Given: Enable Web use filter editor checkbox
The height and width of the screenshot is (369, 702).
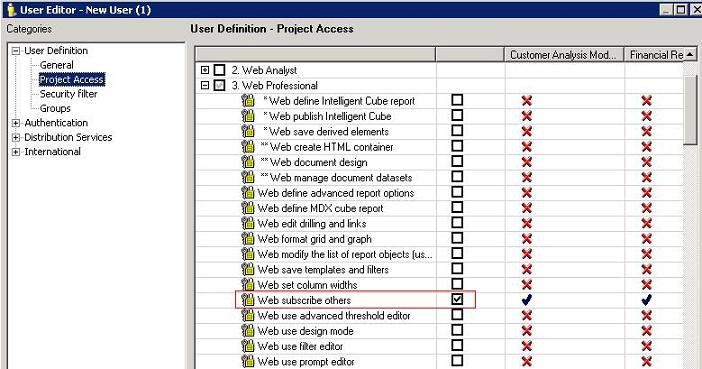Looking at the screenshot, I should 457,345.
